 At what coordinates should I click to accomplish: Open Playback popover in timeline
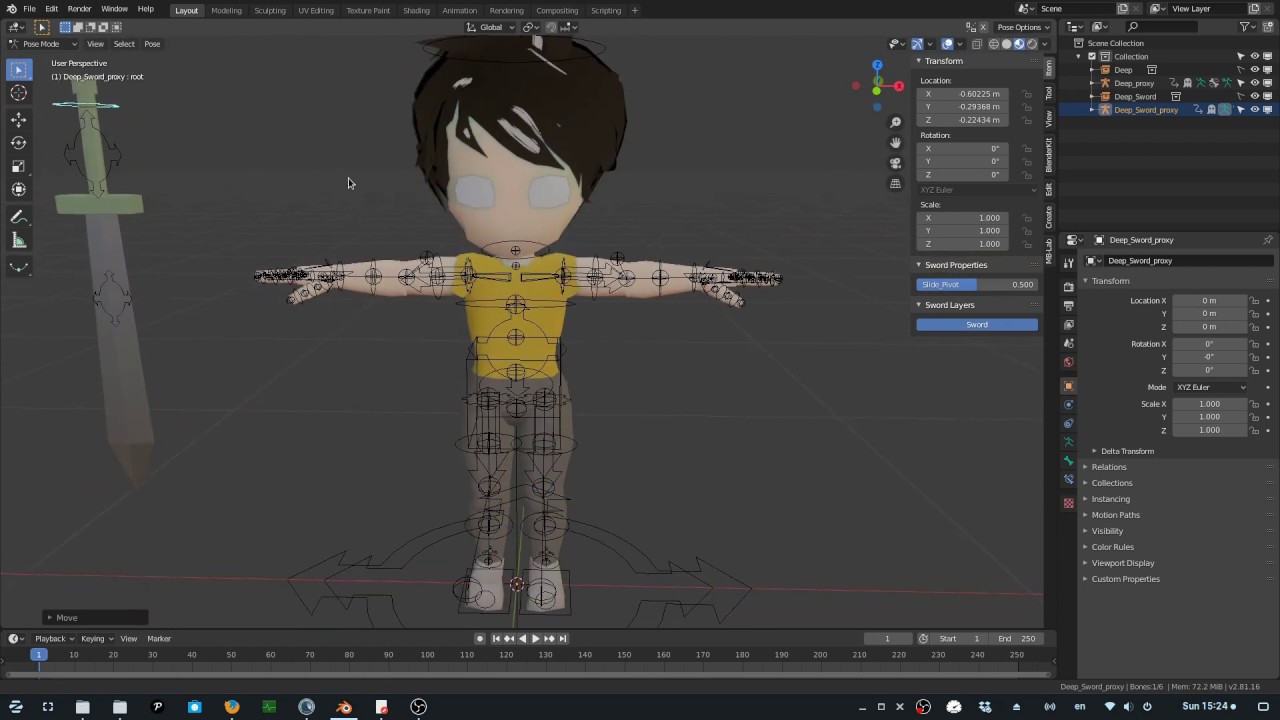(54, 638)
